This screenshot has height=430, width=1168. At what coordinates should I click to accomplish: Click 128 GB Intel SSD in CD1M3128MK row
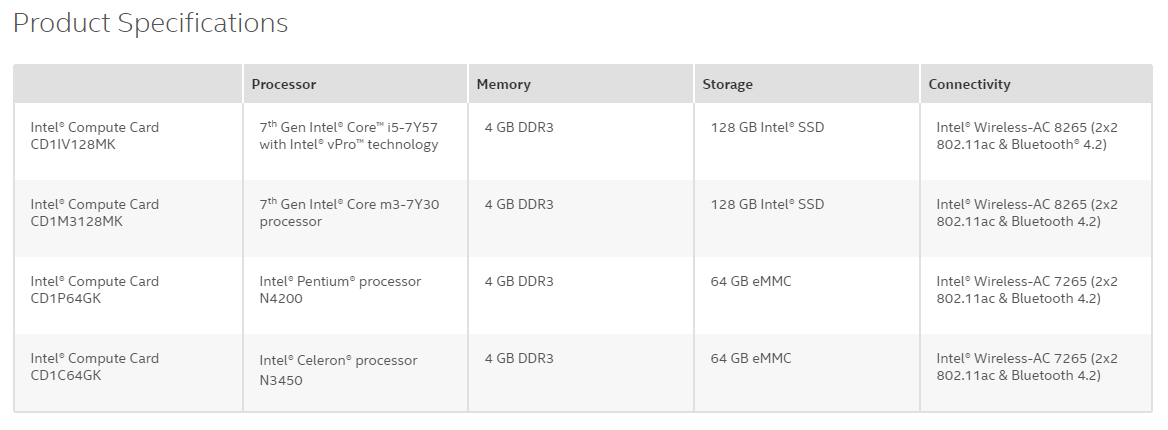767,204
